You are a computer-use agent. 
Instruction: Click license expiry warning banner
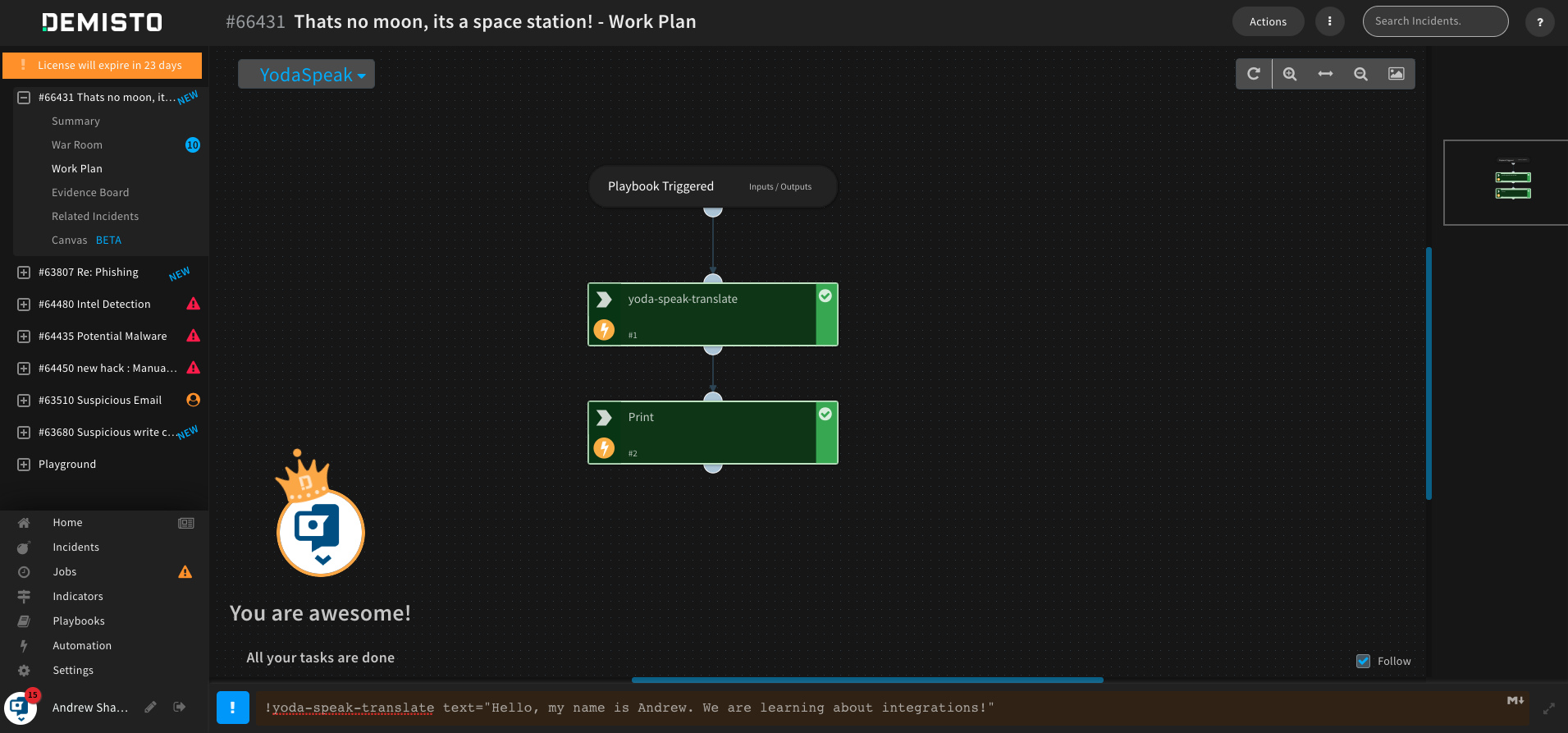[103, 65]
